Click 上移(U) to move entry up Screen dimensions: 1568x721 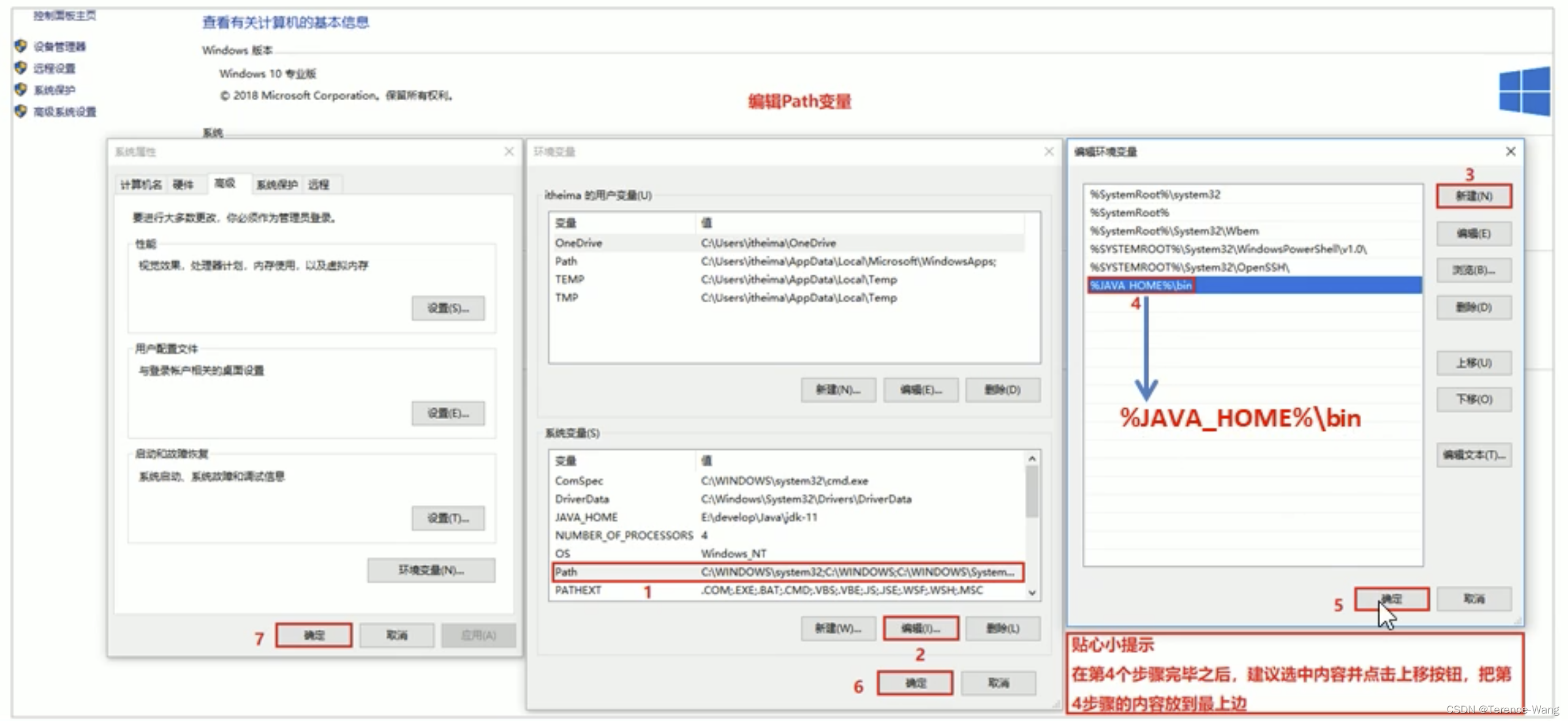point(1474,363)
